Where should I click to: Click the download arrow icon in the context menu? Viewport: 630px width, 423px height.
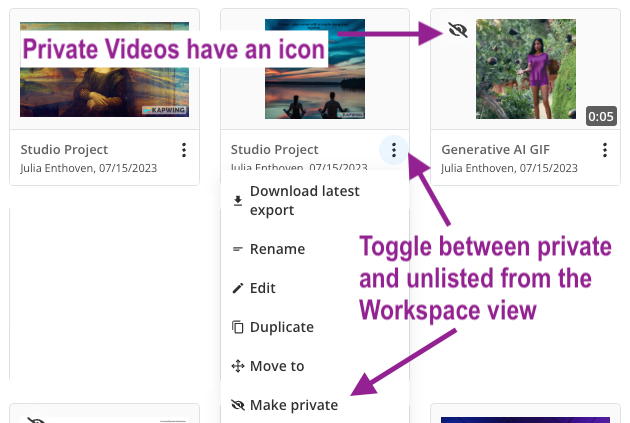point(237,200)
